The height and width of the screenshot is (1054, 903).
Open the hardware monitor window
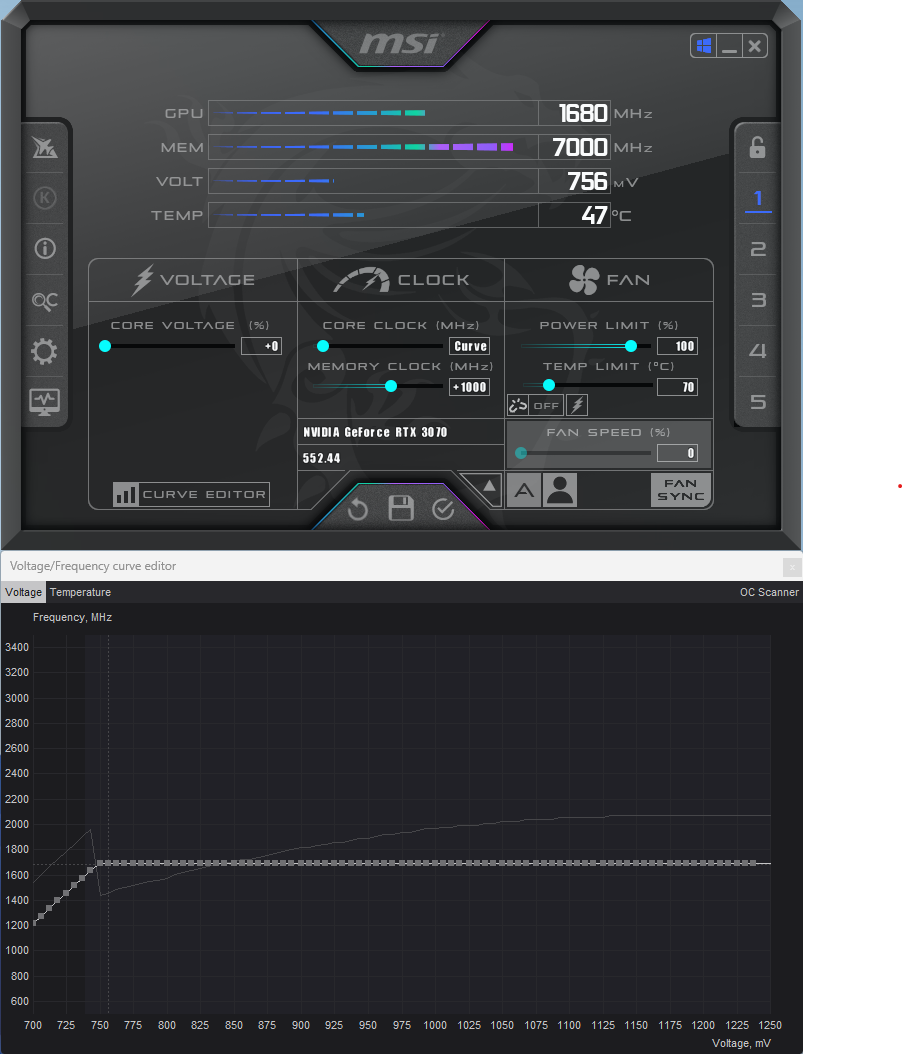click(45, 401)
